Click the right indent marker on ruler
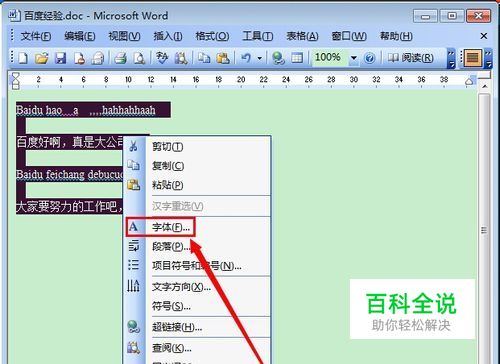The image size is (500, 364). tap(470, 81)
